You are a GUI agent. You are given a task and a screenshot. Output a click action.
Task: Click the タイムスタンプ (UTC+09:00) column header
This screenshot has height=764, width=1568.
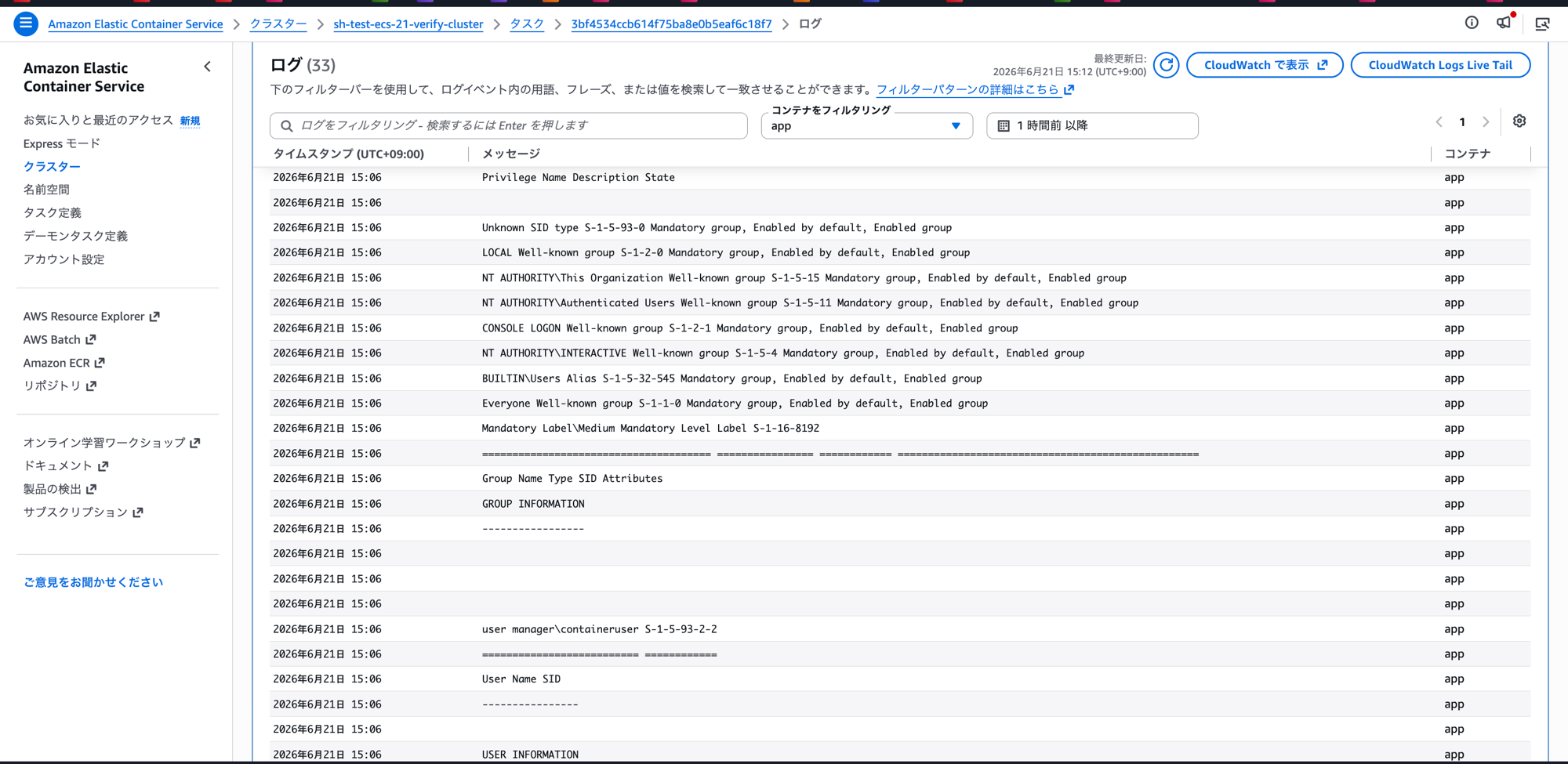[x=348, y=154]
